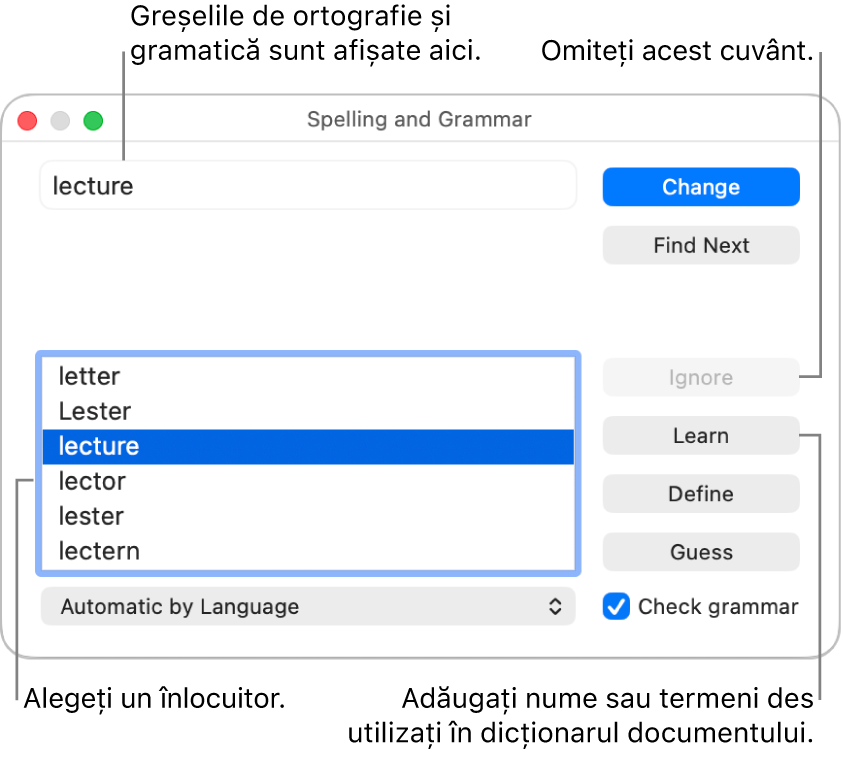This screenshot has height=758, width=843.
Task: Click the Spelling and Grammar title bar
Action: pos(419,119)
